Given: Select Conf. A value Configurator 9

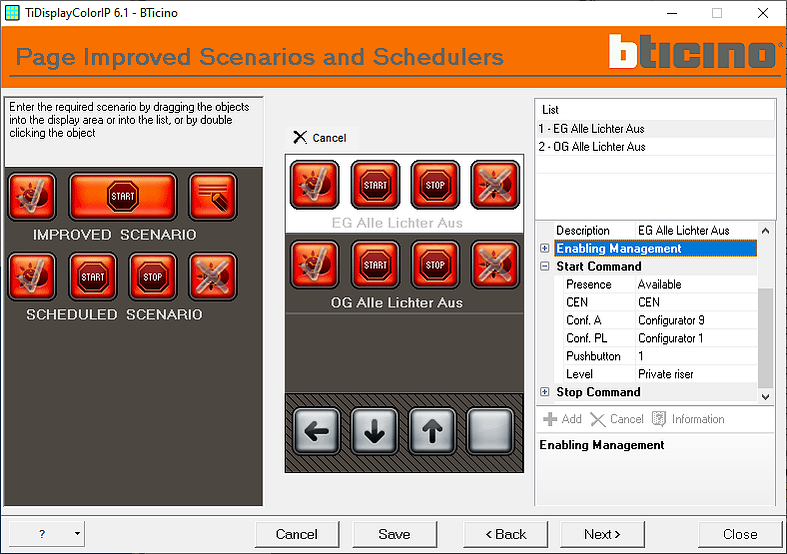Looking at the screenshot, I should tap(696, 320).
